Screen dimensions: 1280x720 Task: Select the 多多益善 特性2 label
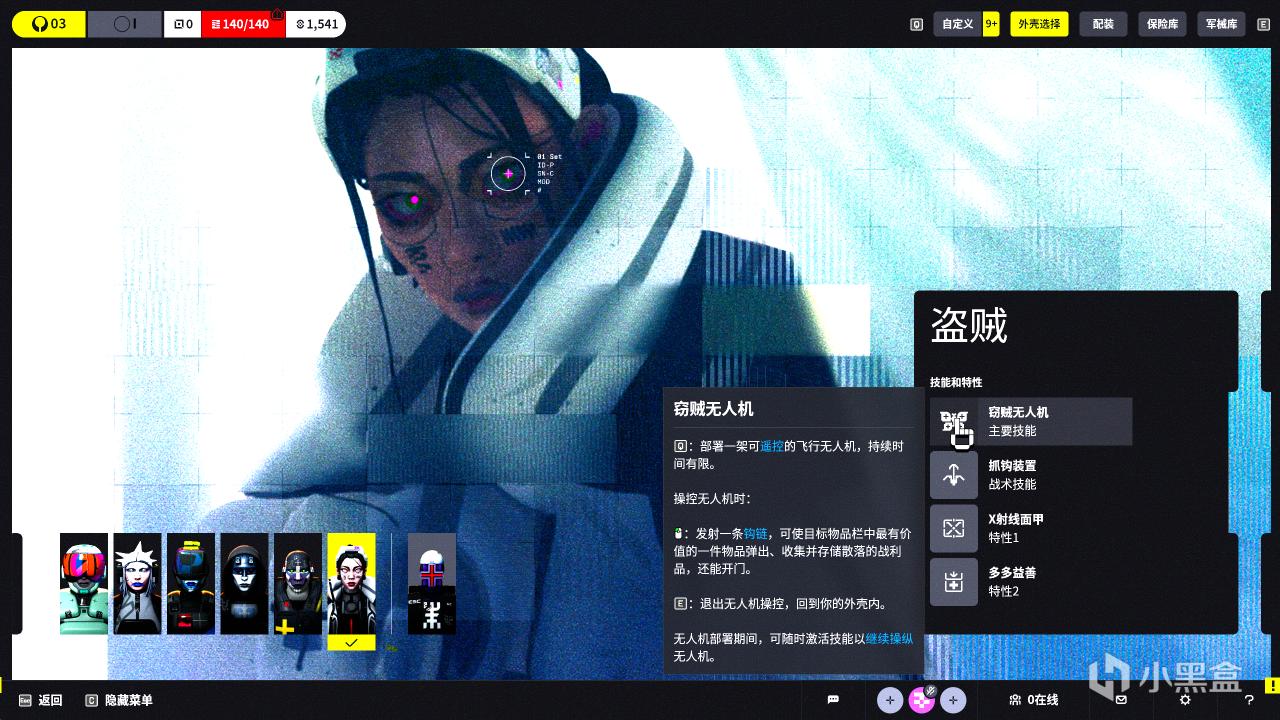pyautogui.click(x=1012, y=582)
